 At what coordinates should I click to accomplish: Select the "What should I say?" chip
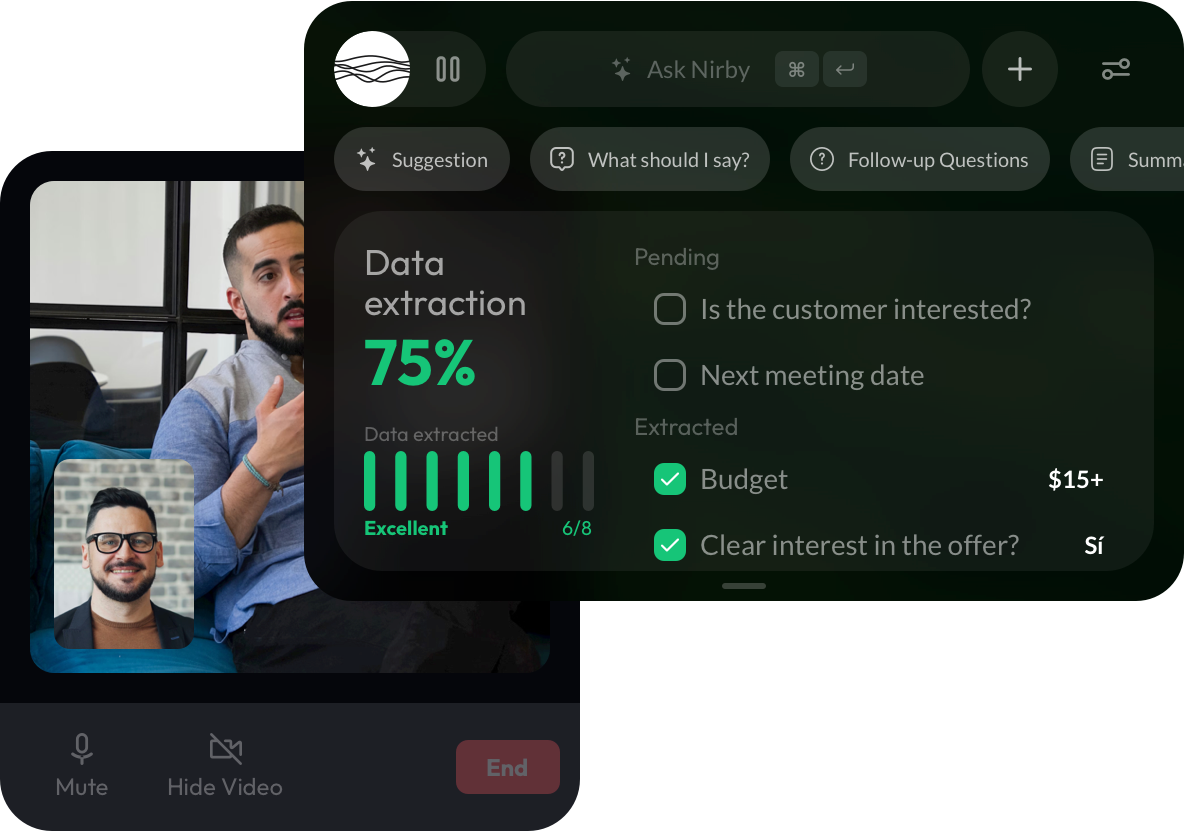pyautogui.click(x=650, y=159)
